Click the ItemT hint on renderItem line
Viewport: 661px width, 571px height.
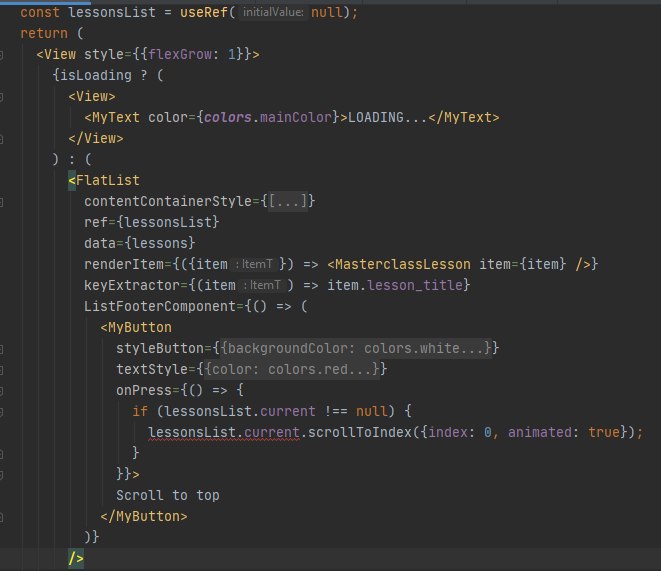tap(254, 265)
